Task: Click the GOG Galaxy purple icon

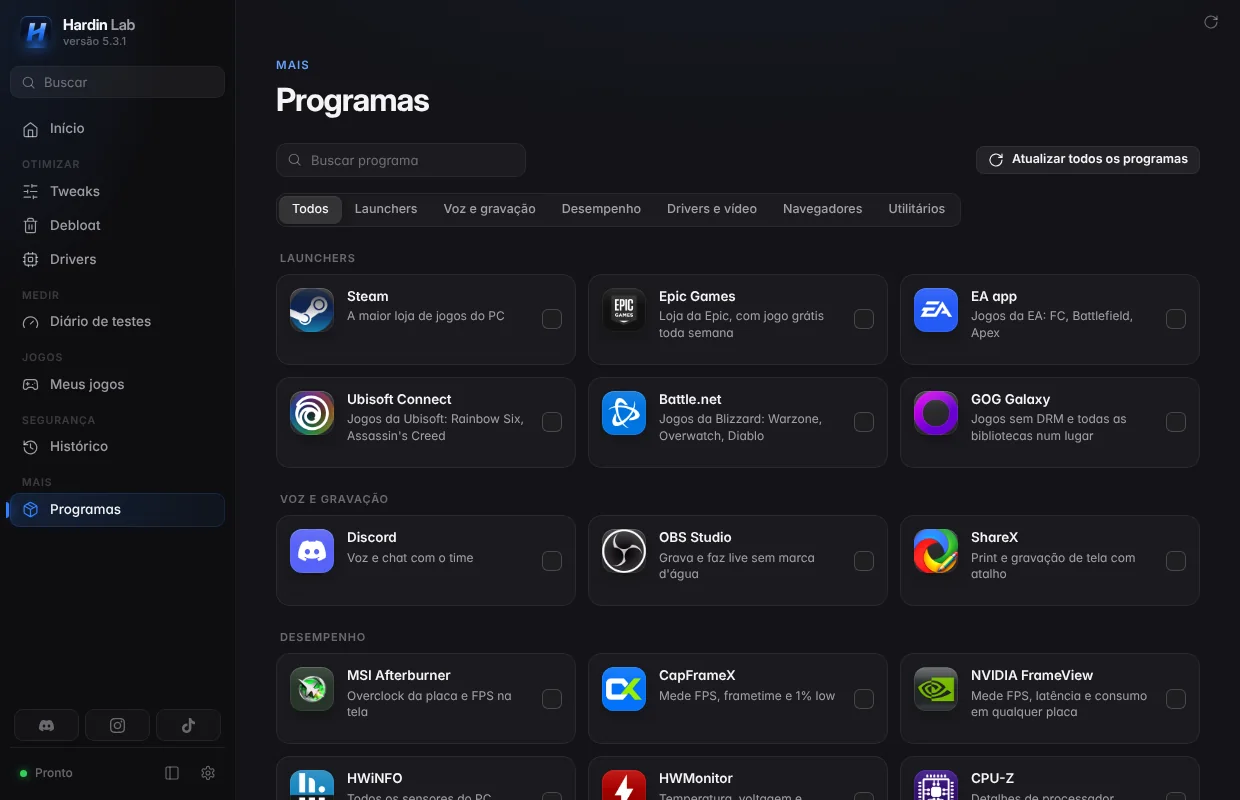Action: 936,413
